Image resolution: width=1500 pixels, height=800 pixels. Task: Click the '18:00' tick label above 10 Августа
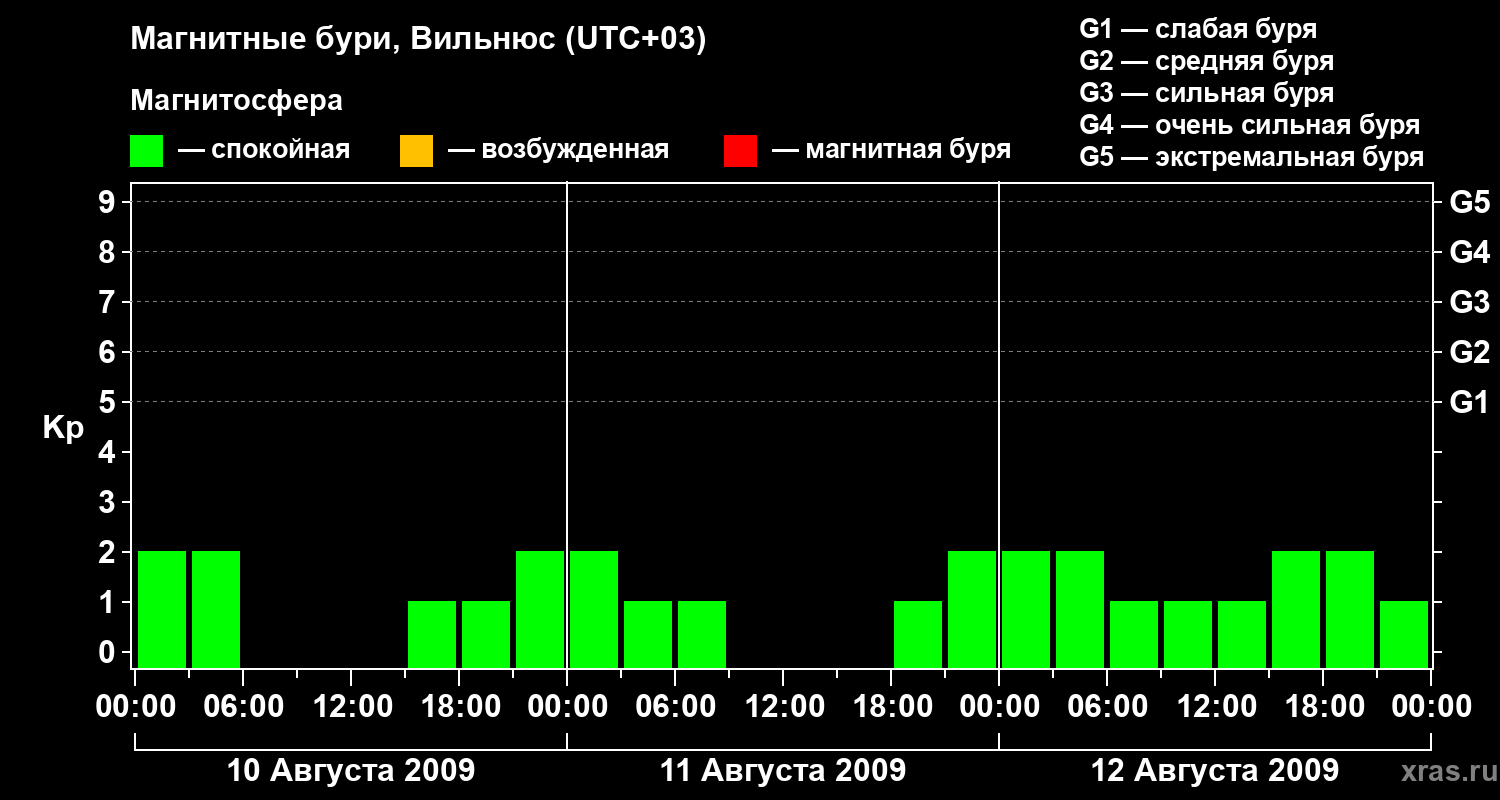pos(459,707)
